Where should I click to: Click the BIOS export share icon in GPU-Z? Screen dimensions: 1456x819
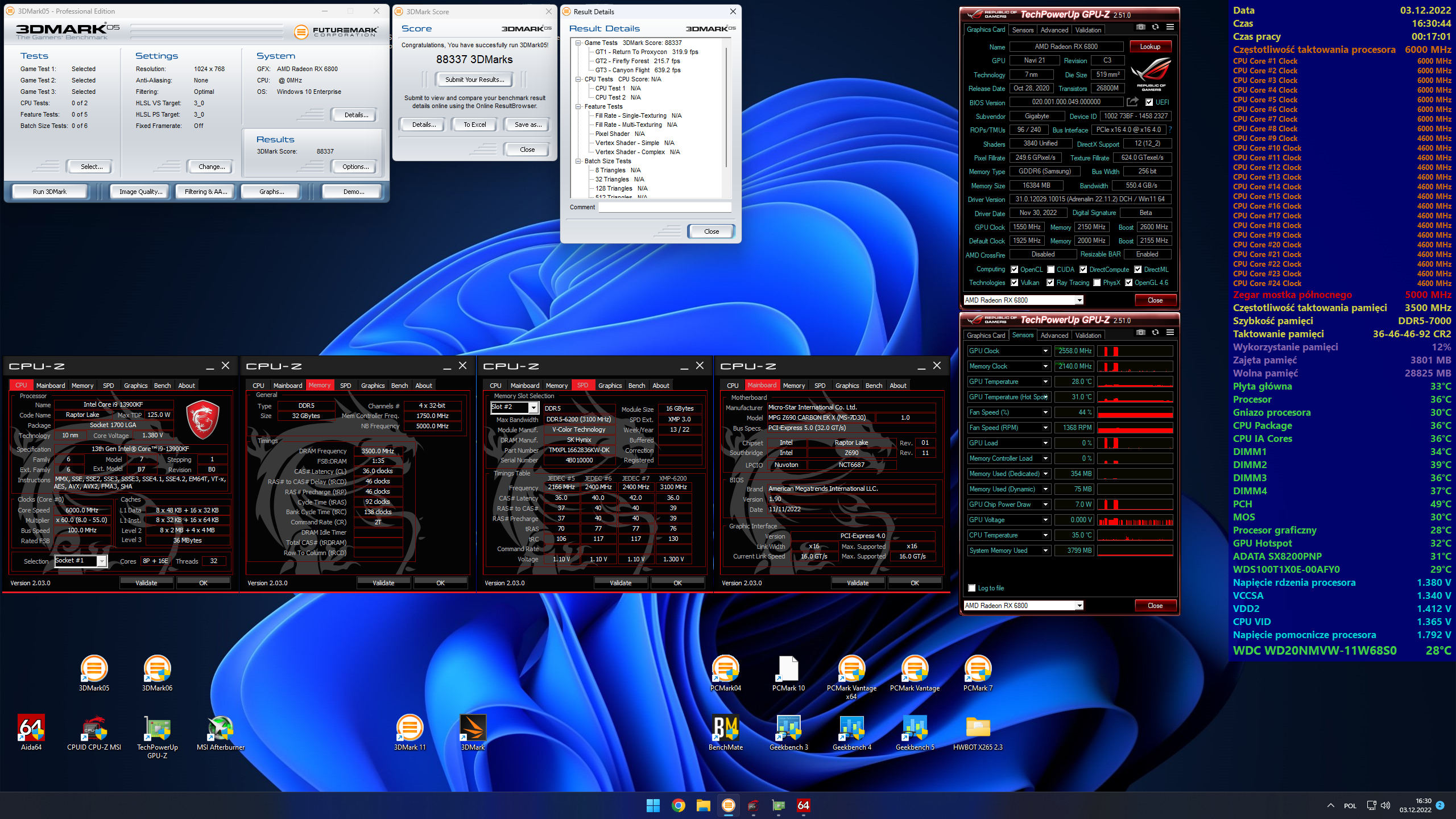pos(1133,102)
